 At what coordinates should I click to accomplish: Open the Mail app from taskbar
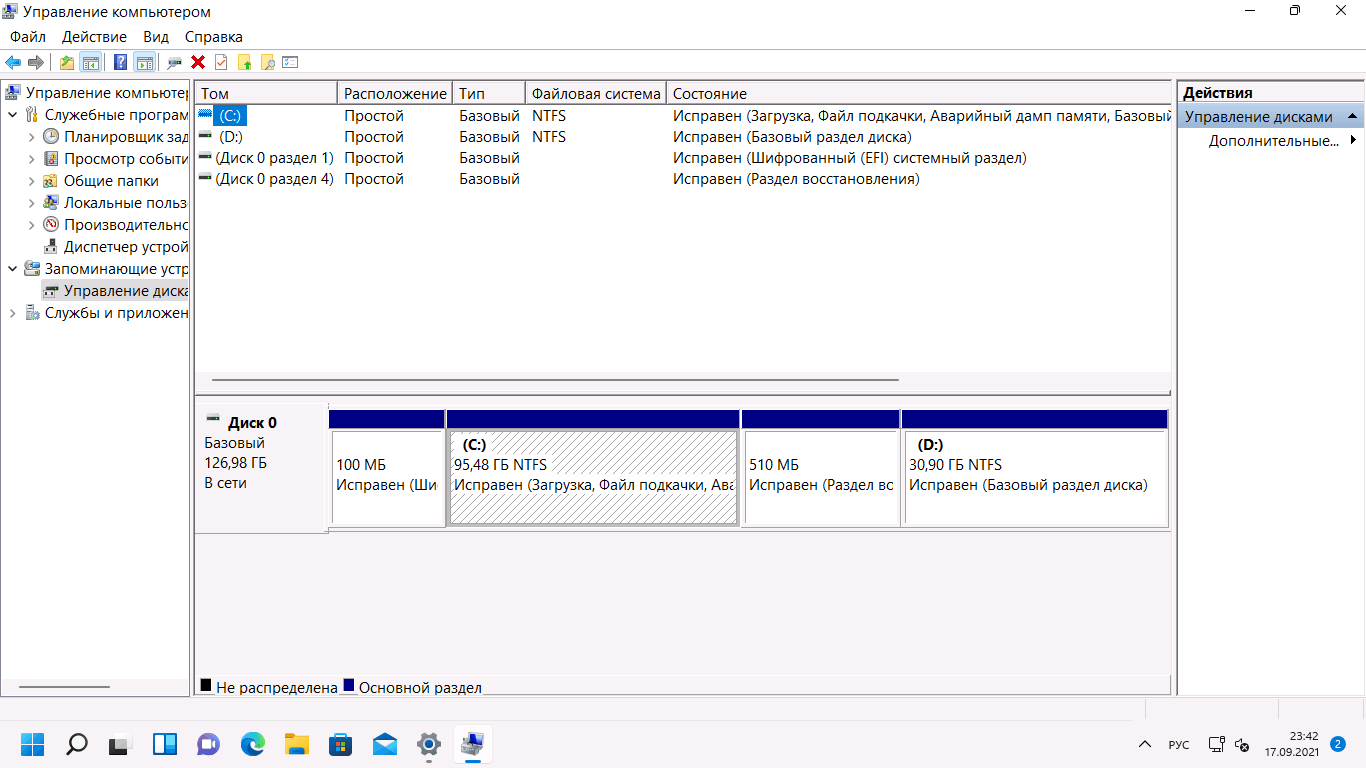coord(384,744)
